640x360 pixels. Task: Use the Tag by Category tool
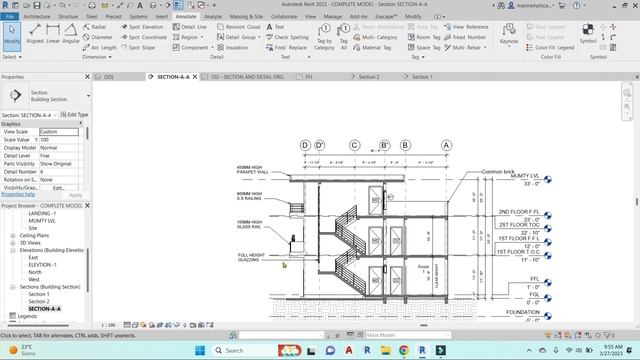(324, 37)
